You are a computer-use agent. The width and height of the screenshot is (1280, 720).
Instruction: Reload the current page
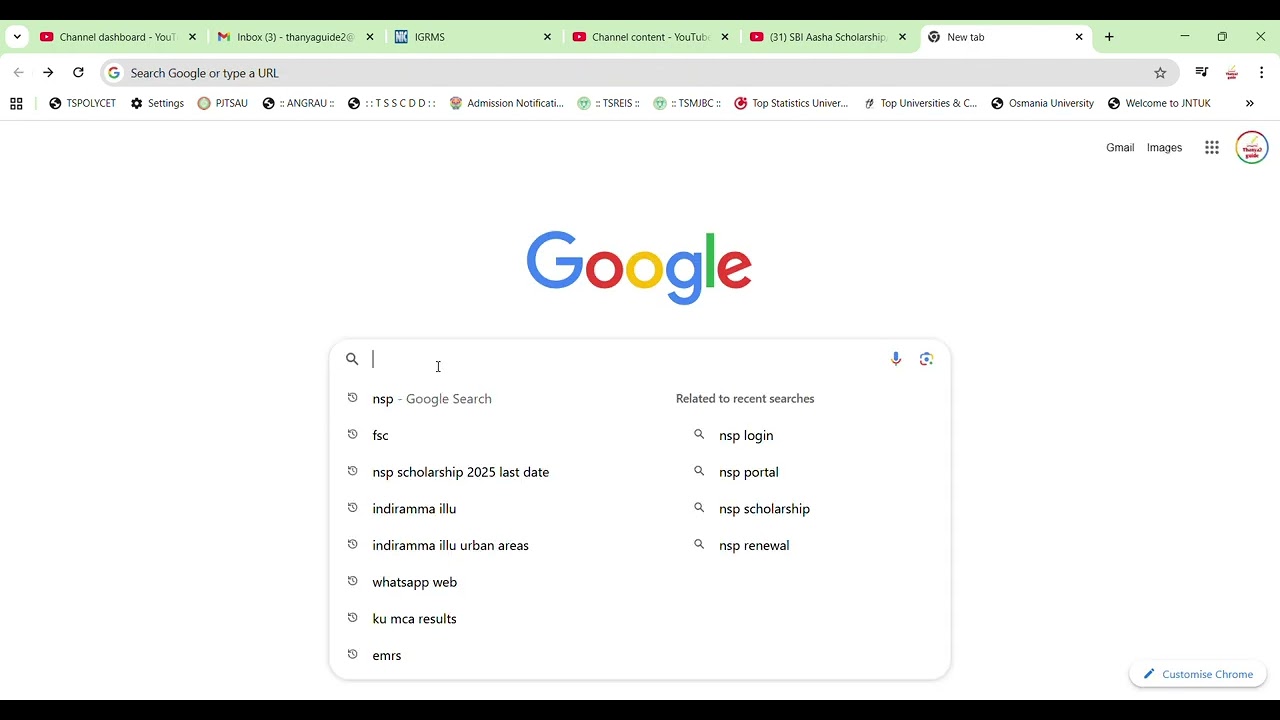tap(78, 73)
